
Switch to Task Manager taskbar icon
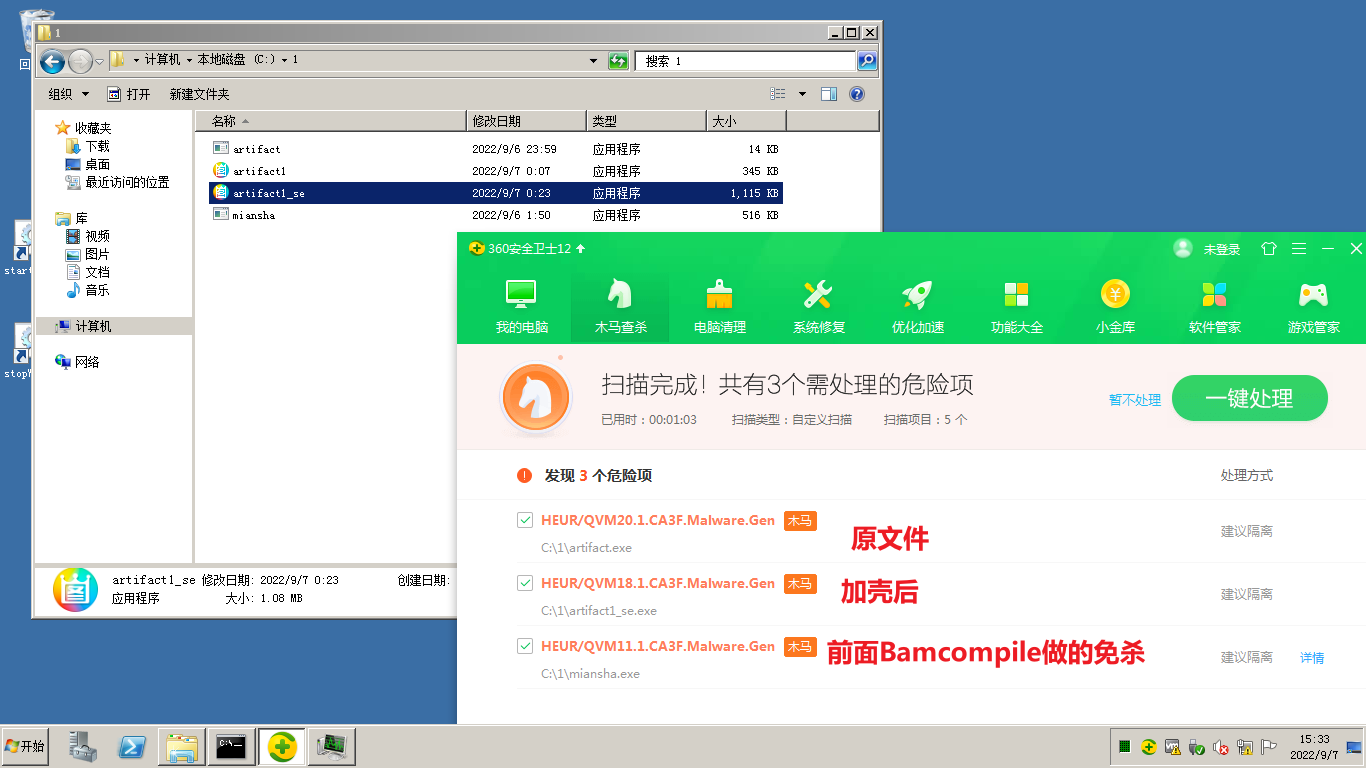coord(331,746)
